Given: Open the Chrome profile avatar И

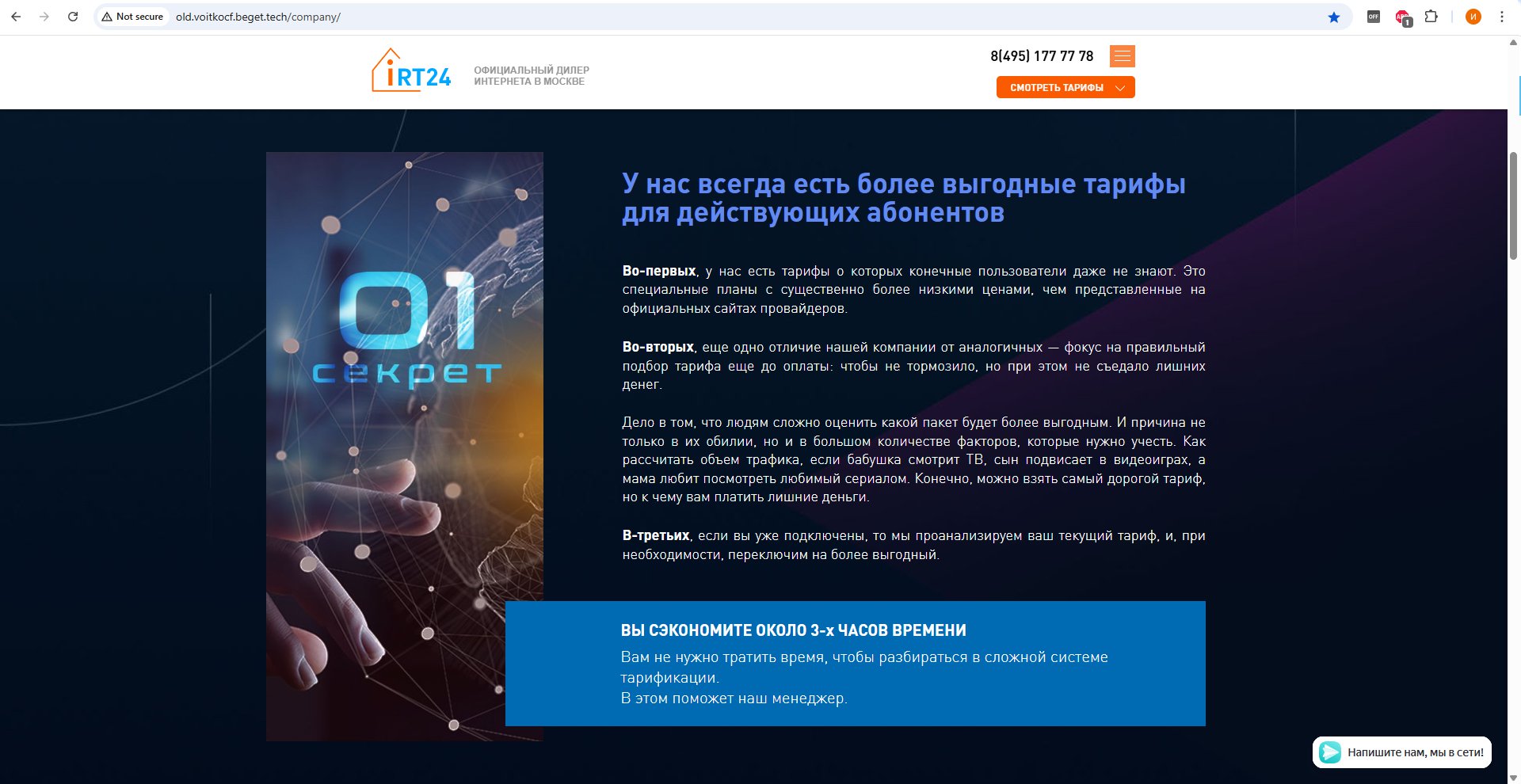Looking at the screenshot, I should (1472, 16).
